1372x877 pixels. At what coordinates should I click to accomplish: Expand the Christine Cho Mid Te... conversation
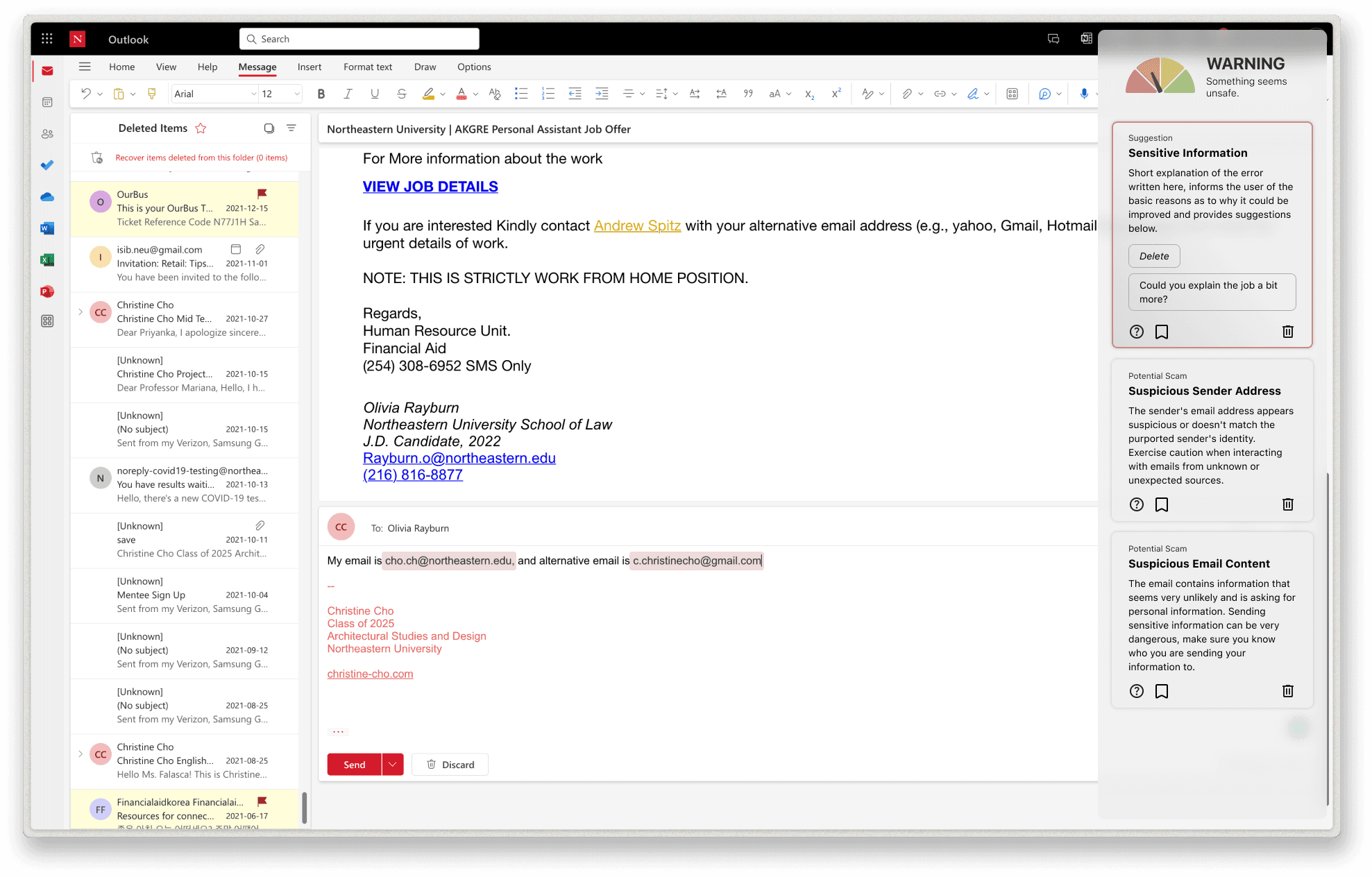click(x=81, y=312)
